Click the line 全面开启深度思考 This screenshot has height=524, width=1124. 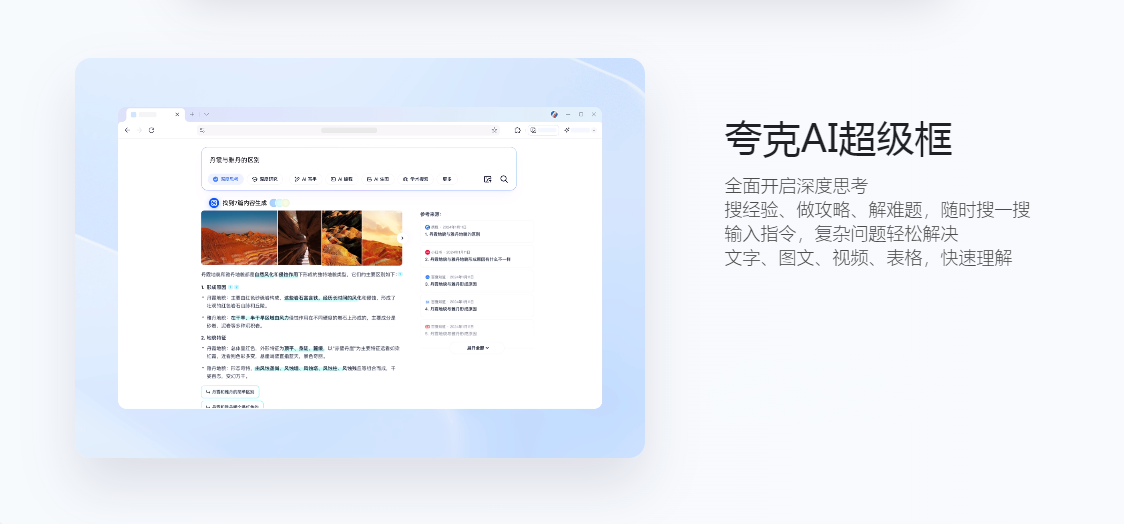(x=796, y=186)
